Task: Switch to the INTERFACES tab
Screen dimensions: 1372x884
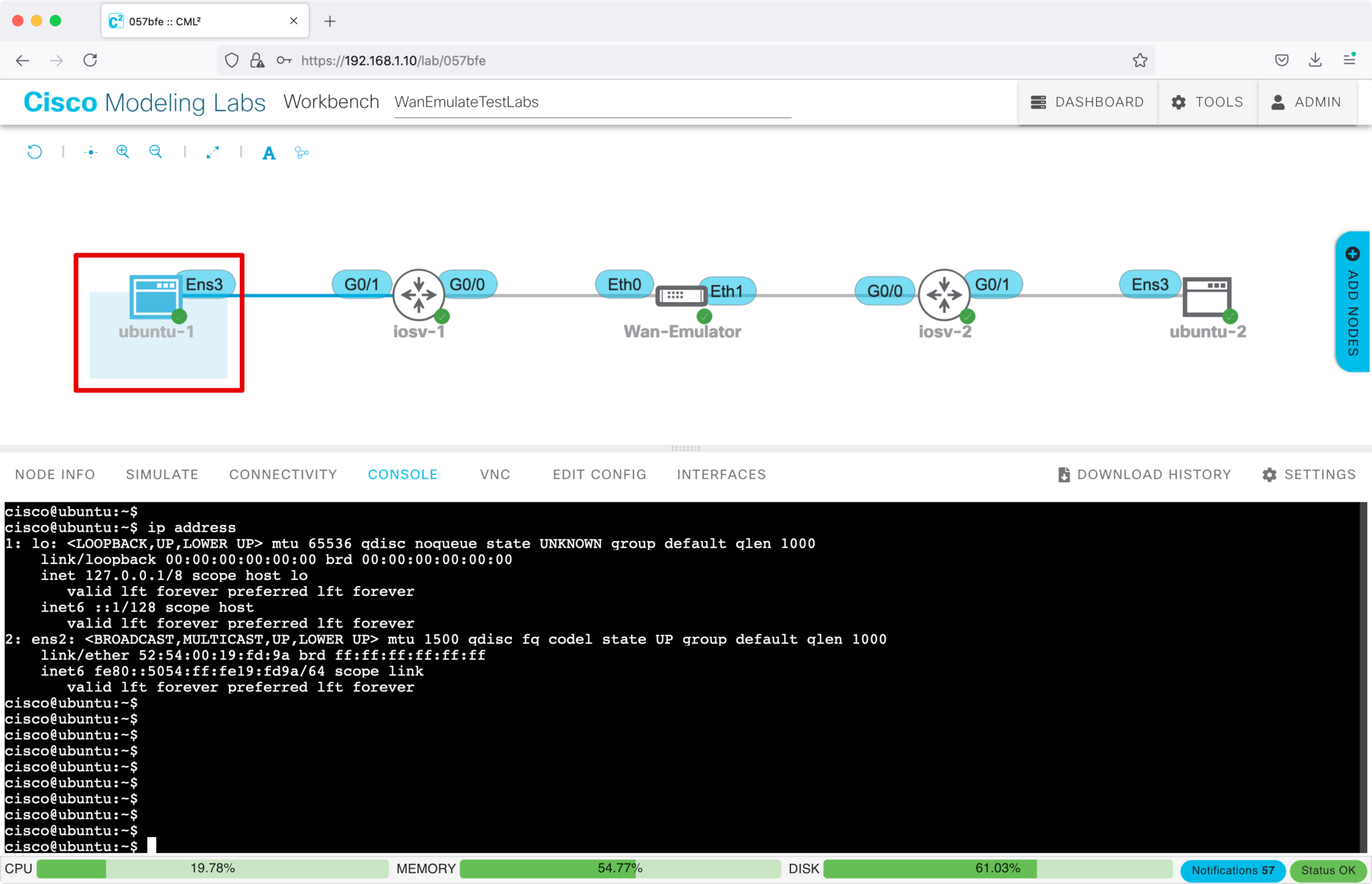Action: [721, 474]
